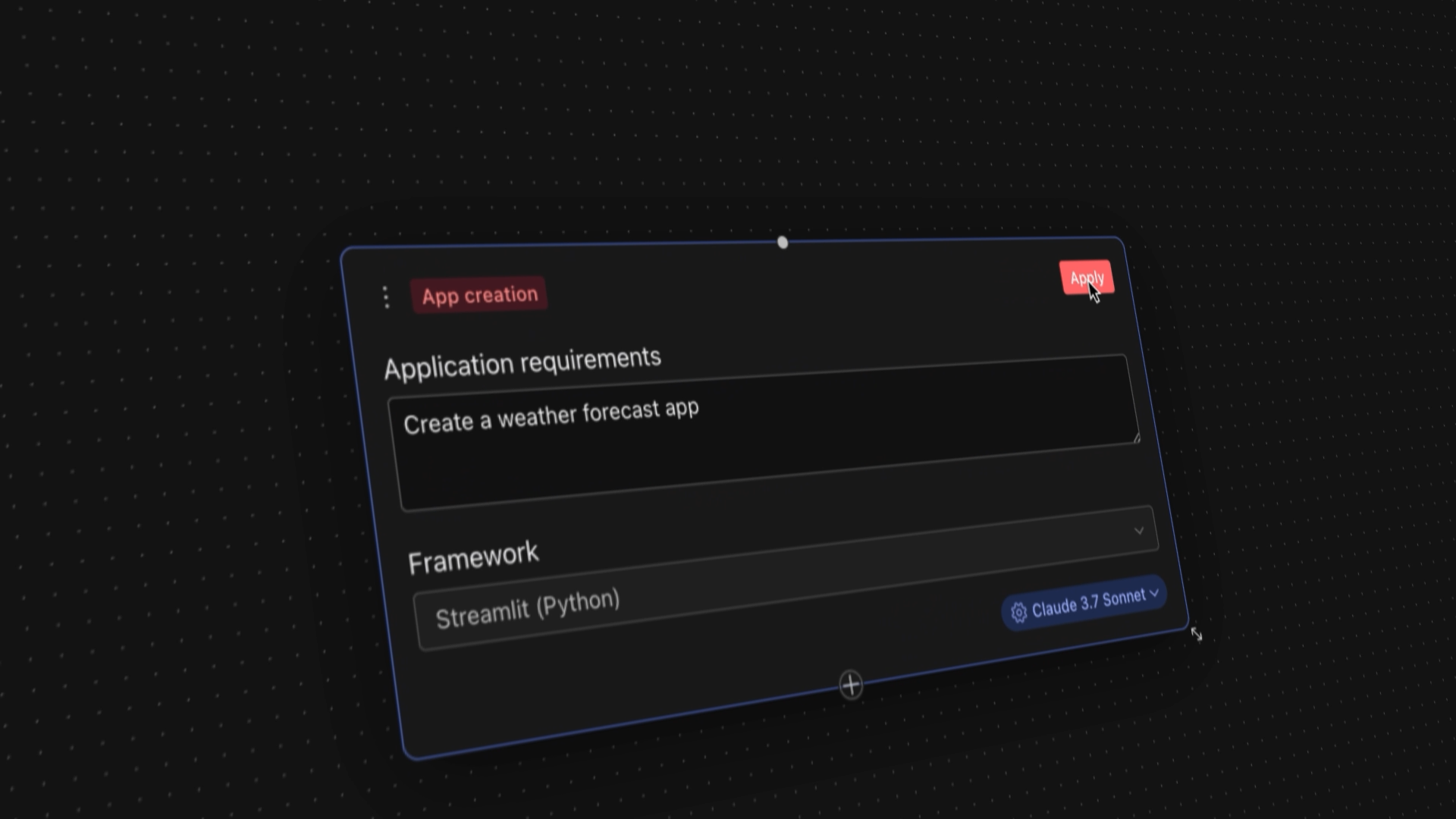
Task: Click the "Application requirements" label
Action: pos(522,362)
